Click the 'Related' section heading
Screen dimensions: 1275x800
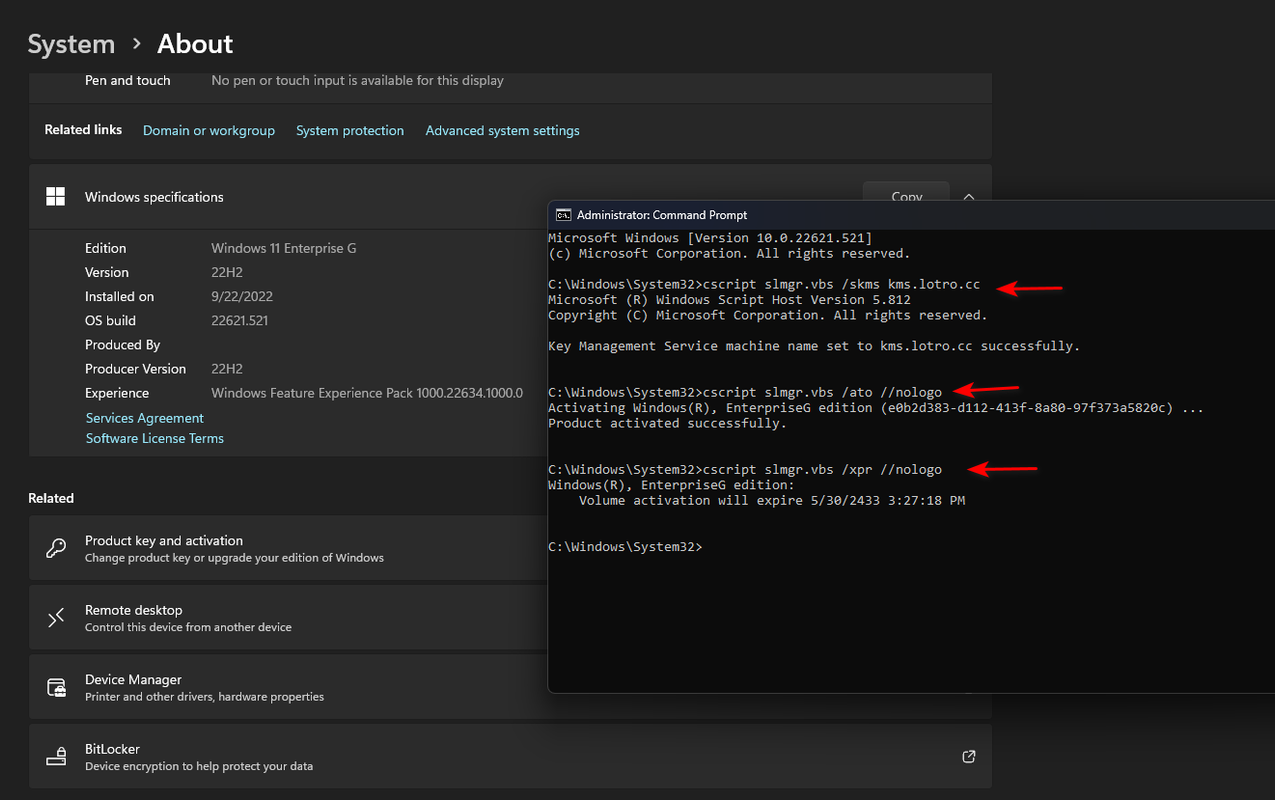51,498
